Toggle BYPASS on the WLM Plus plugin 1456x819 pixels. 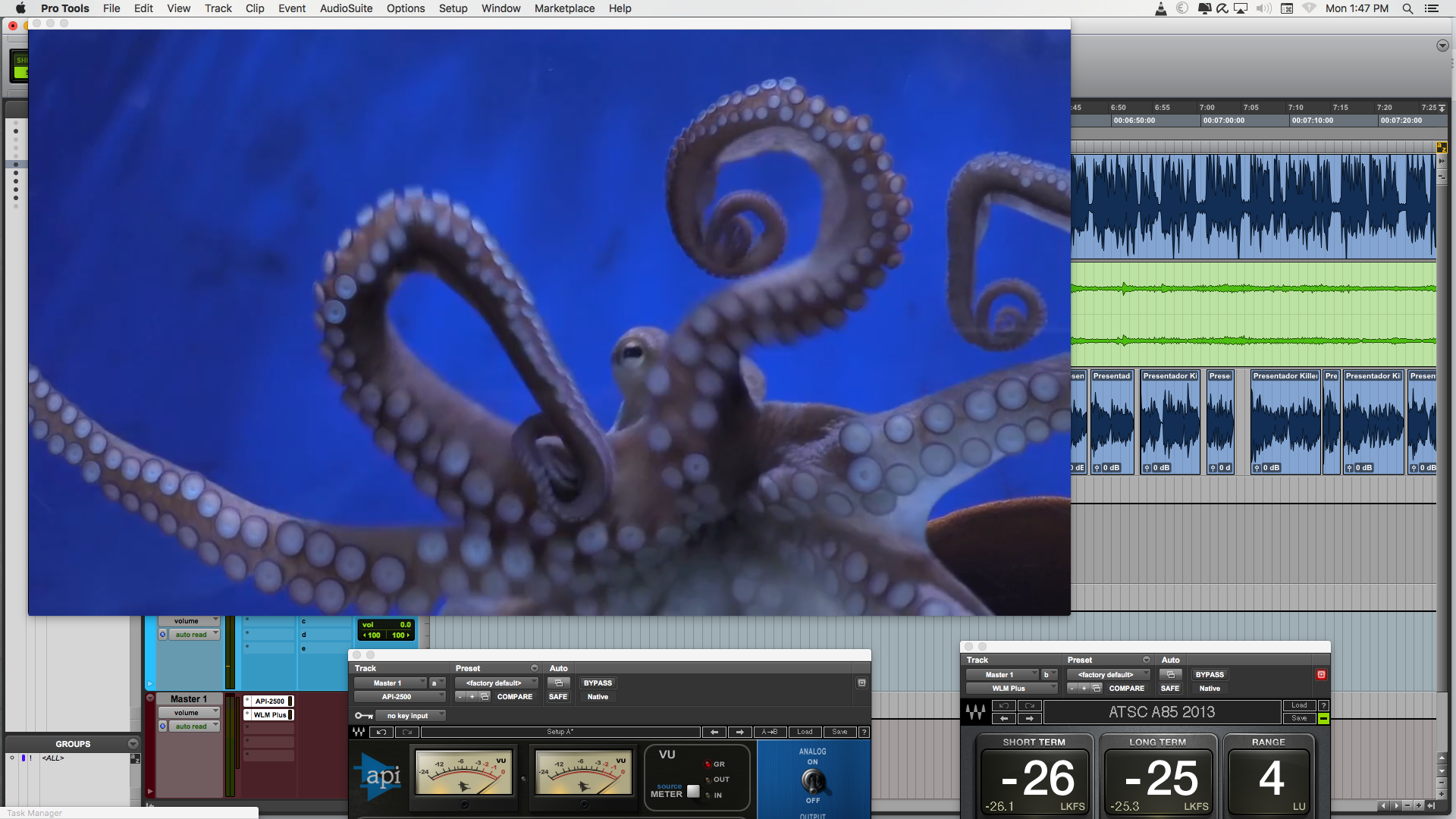[1210, 673]
